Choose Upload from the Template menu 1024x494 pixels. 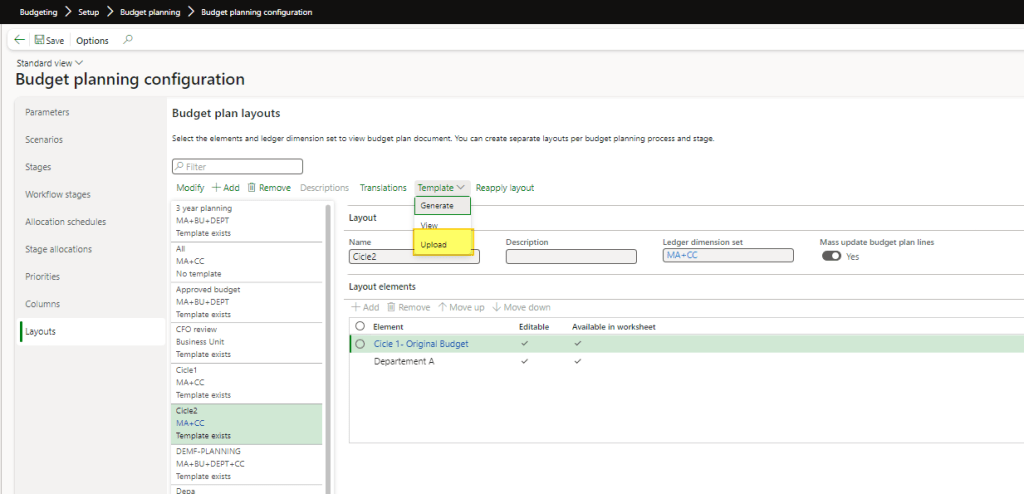pyautogui.click(x=434, y=245)
